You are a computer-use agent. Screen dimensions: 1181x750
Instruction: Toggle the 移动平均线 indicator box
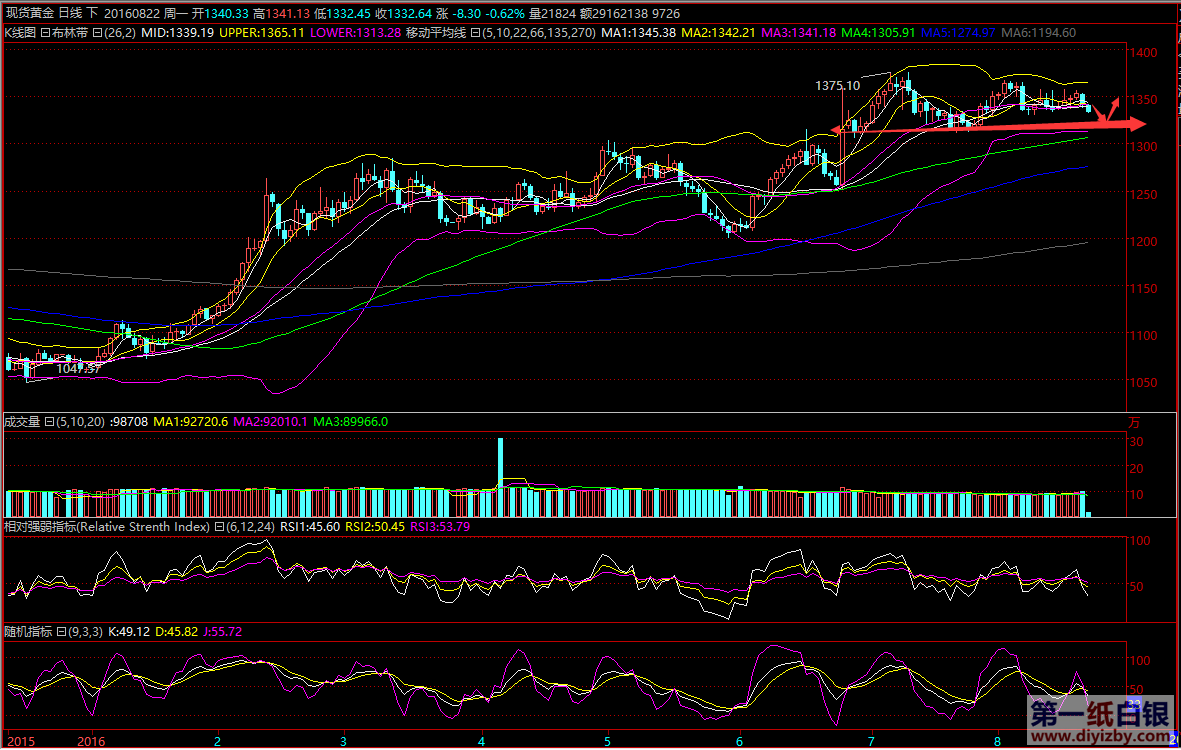point(474,33)
